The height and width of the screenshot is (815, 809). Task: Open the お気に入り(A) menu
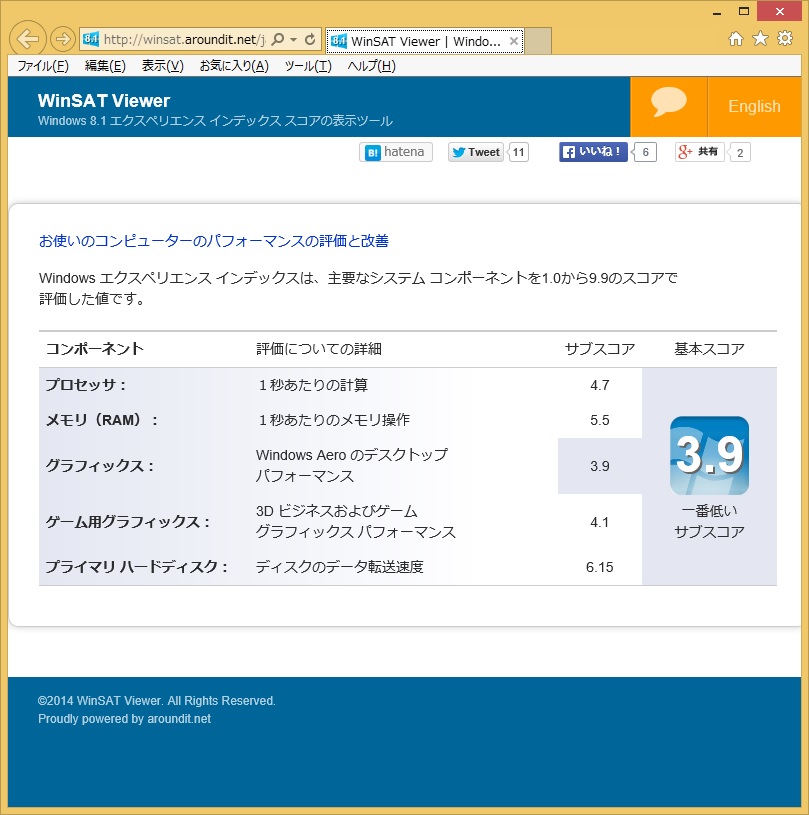[x=234, y=66]
